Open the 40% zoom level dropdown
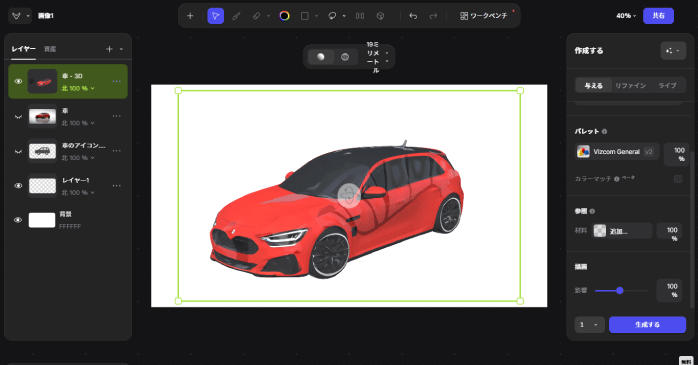Screen dimensions: 698x365 coord(626,16)
